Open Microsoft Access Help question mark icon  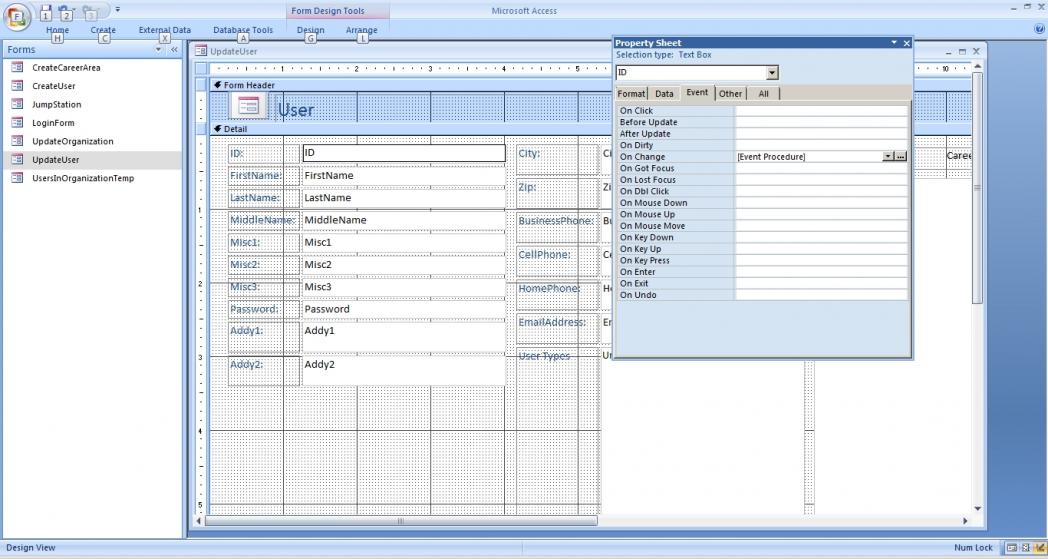1039,29
